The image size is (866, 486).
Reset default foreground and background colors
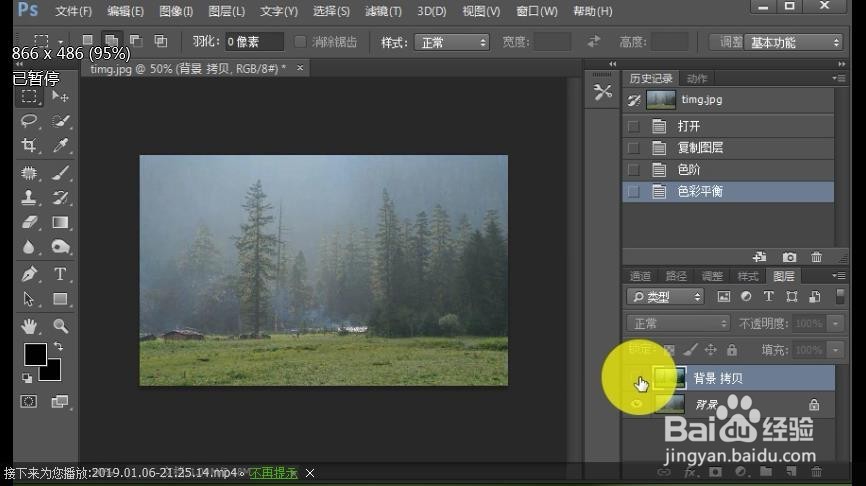pyautogui.click(x=27, y=378)
